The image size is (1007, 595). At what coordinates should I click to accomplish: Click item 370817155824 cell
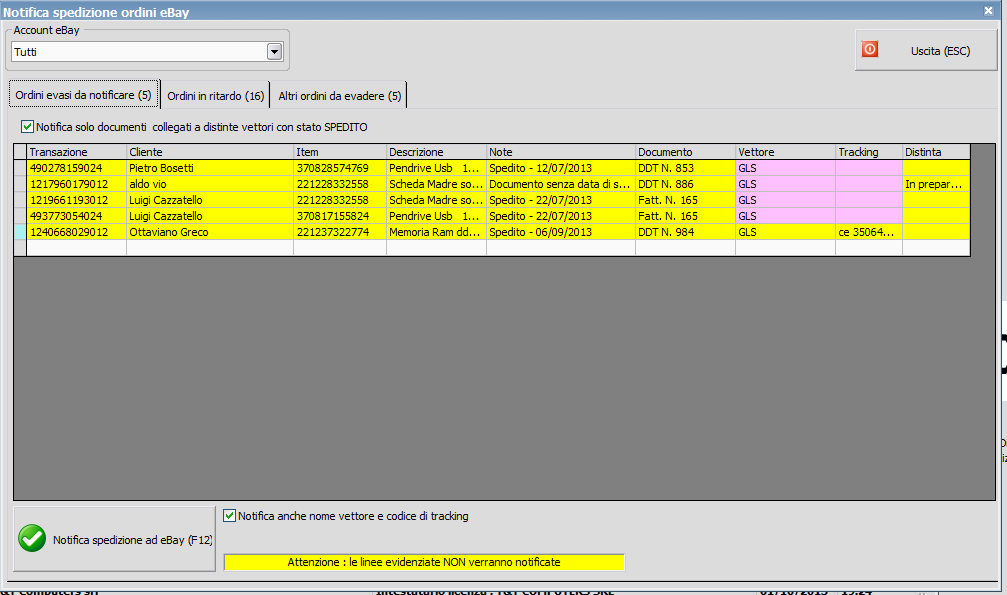(x=340, y=216)
